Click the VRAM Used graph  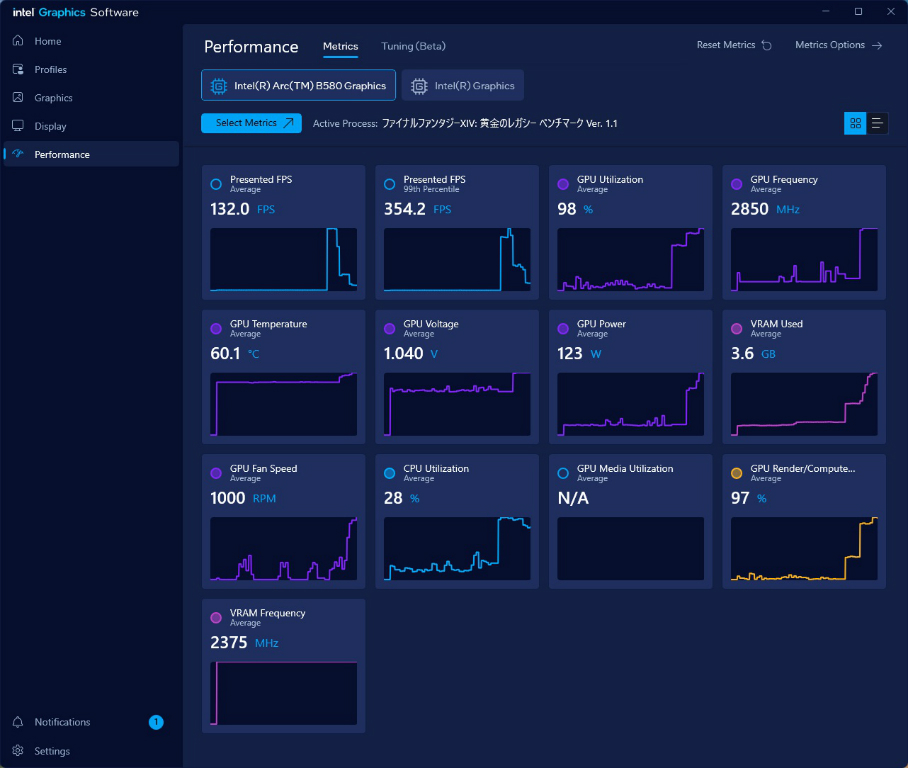coord(804,405)
